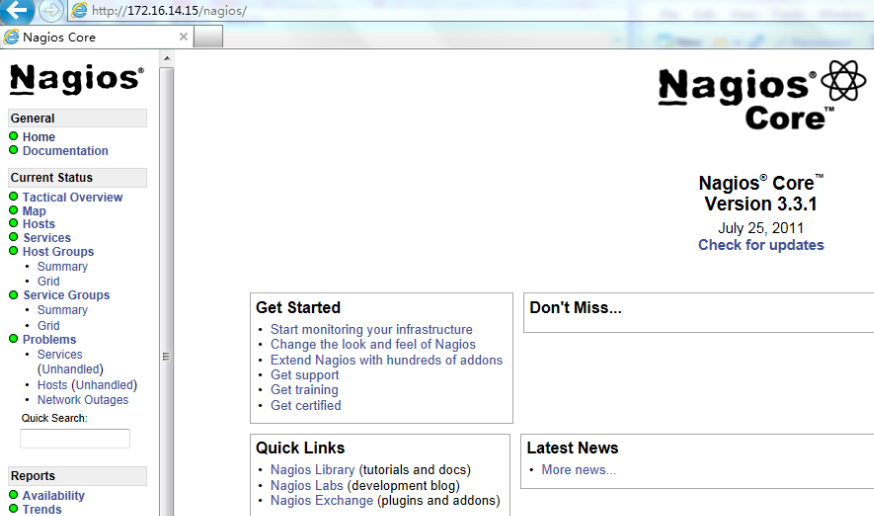The image size is (874, 516).
Task: Click the green bullet next to Home
Action: click(14, 136)
